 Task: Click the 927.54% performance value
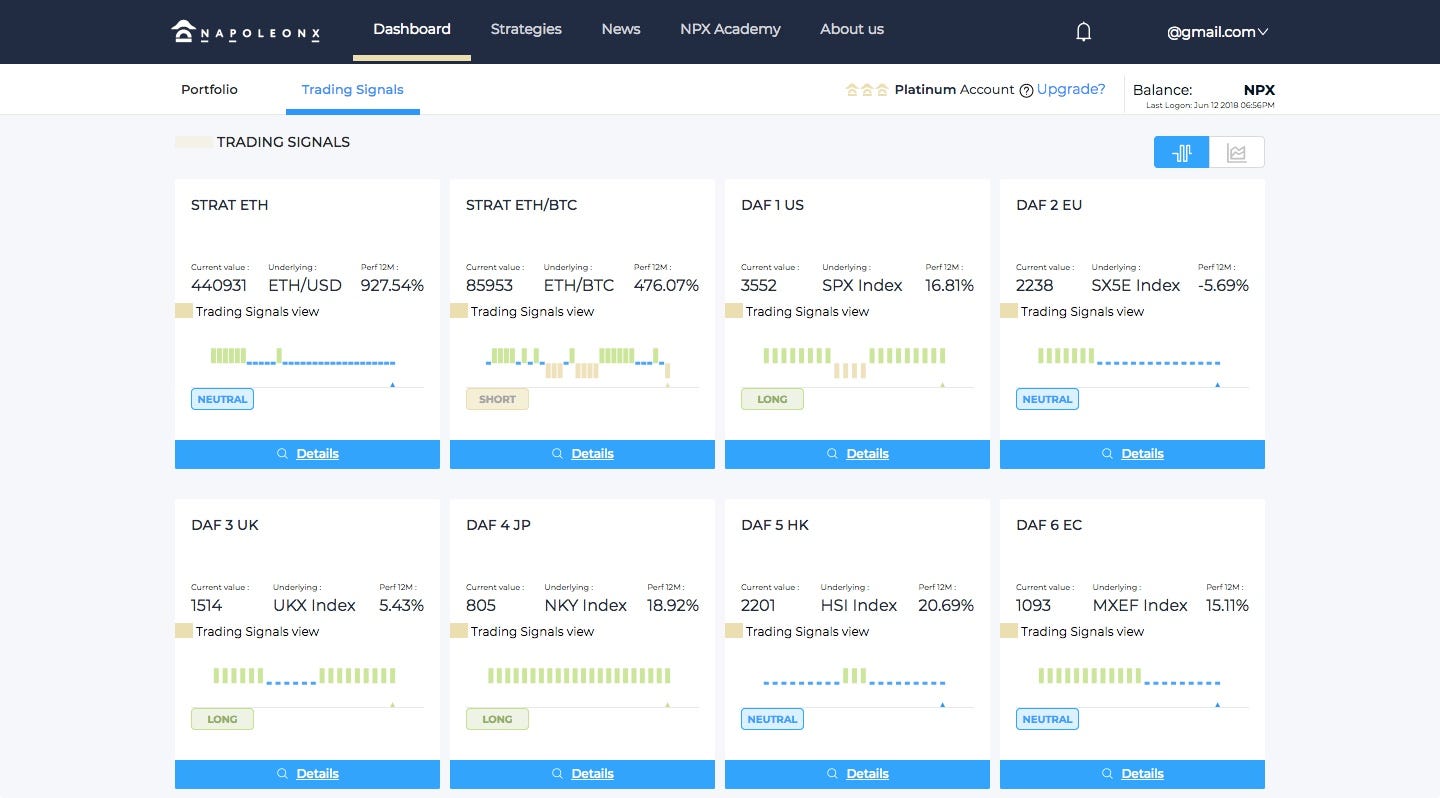point(392,285)
